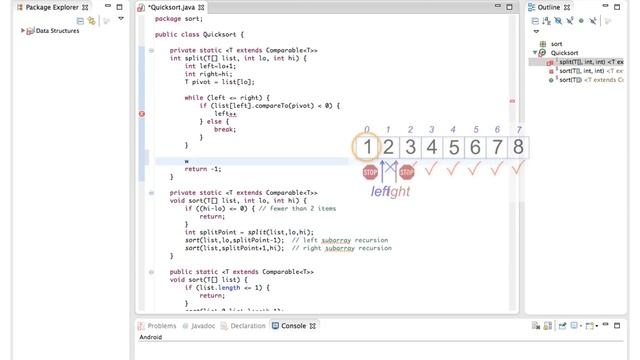This screenshot has height=360, width=640.
Task: Maximize the editor area
Action: coord(509,7)
